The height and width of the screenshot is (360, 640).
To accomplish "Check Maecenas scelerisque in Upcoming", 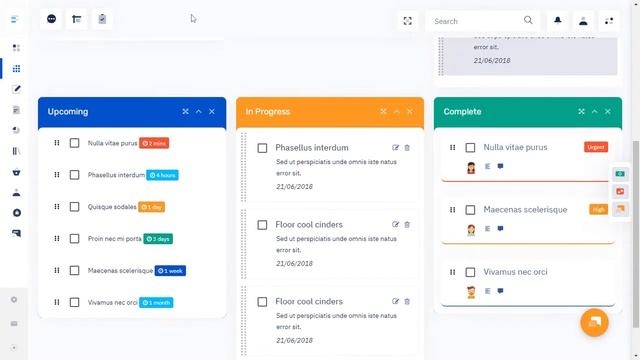I will coord(74,270).
